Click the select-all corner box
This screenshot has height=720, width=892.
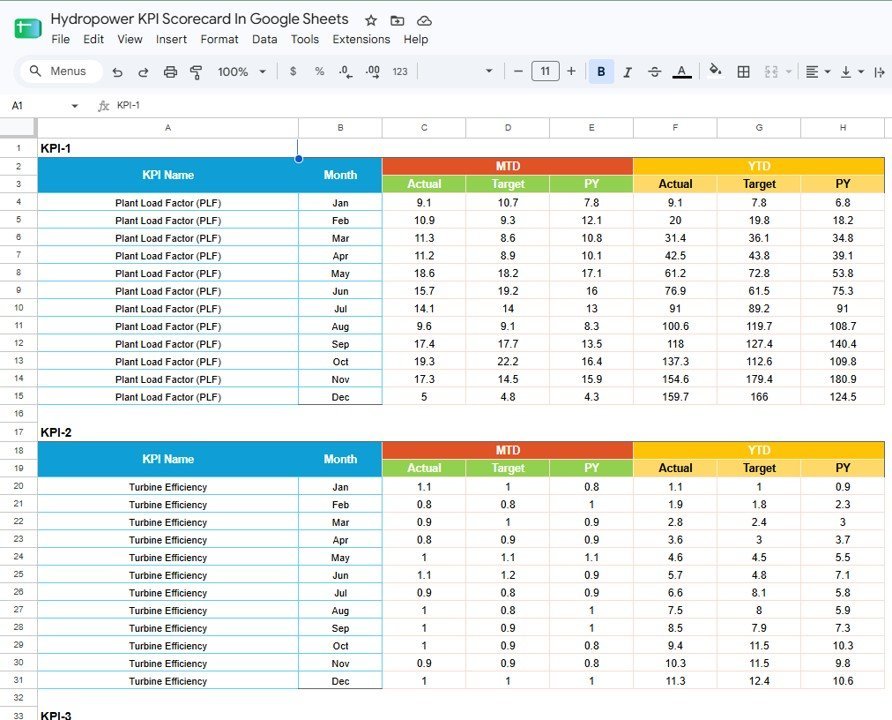(x=18, y=127)
